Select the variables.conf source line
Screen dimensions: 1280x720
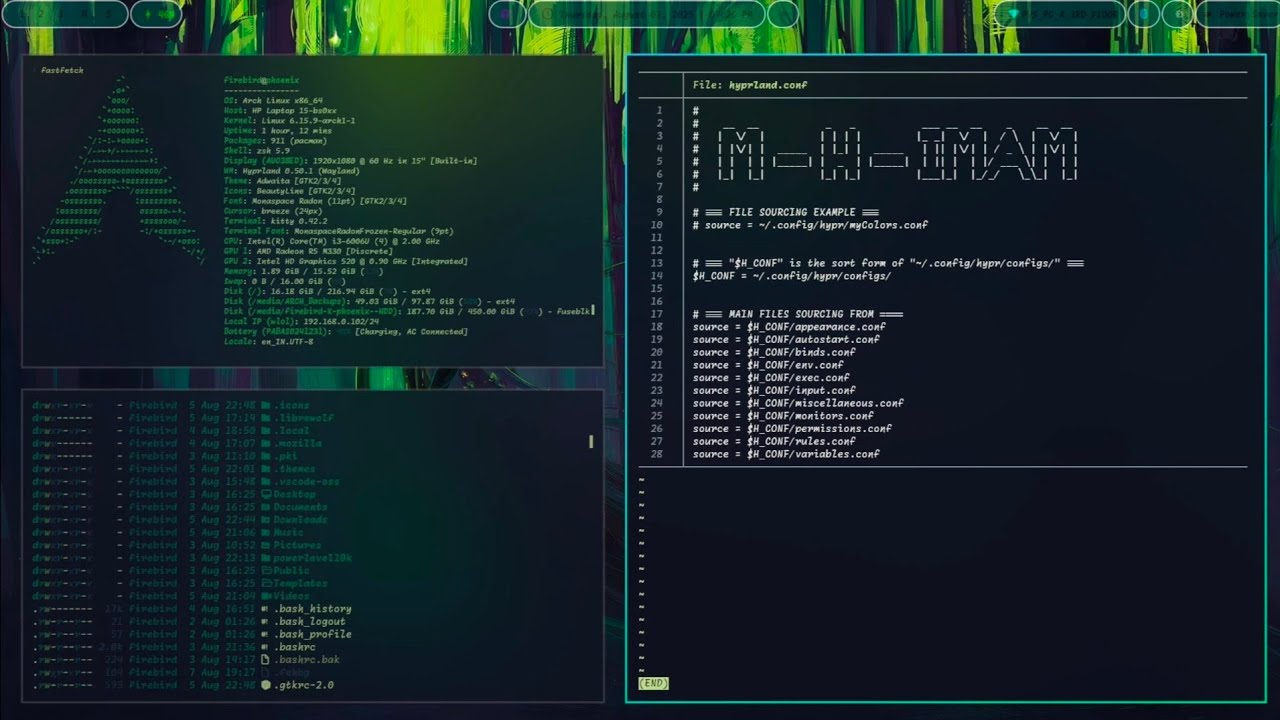[x=786, y=454]
